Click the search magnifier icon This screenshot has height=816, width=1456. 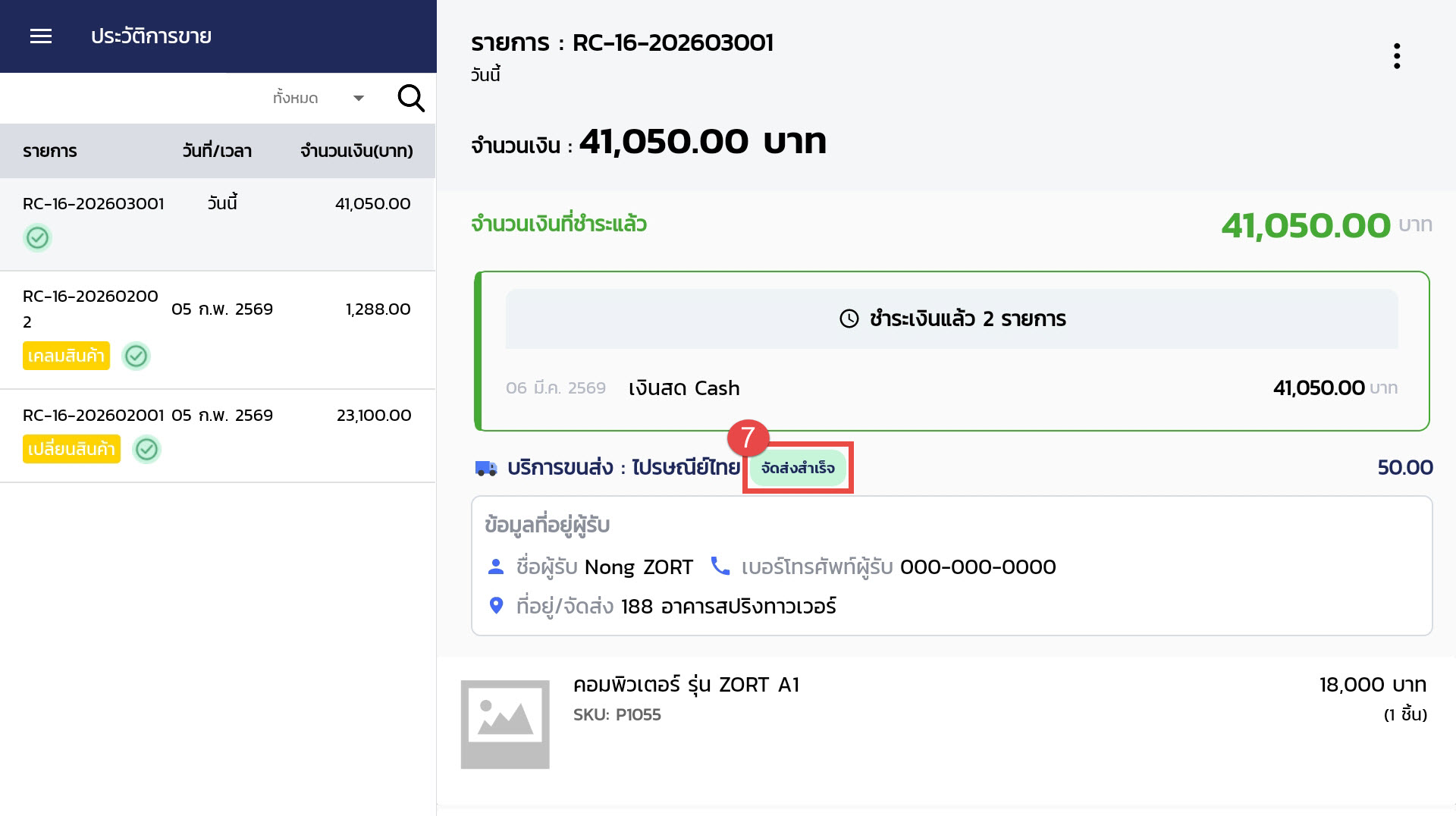coord(410,98)
